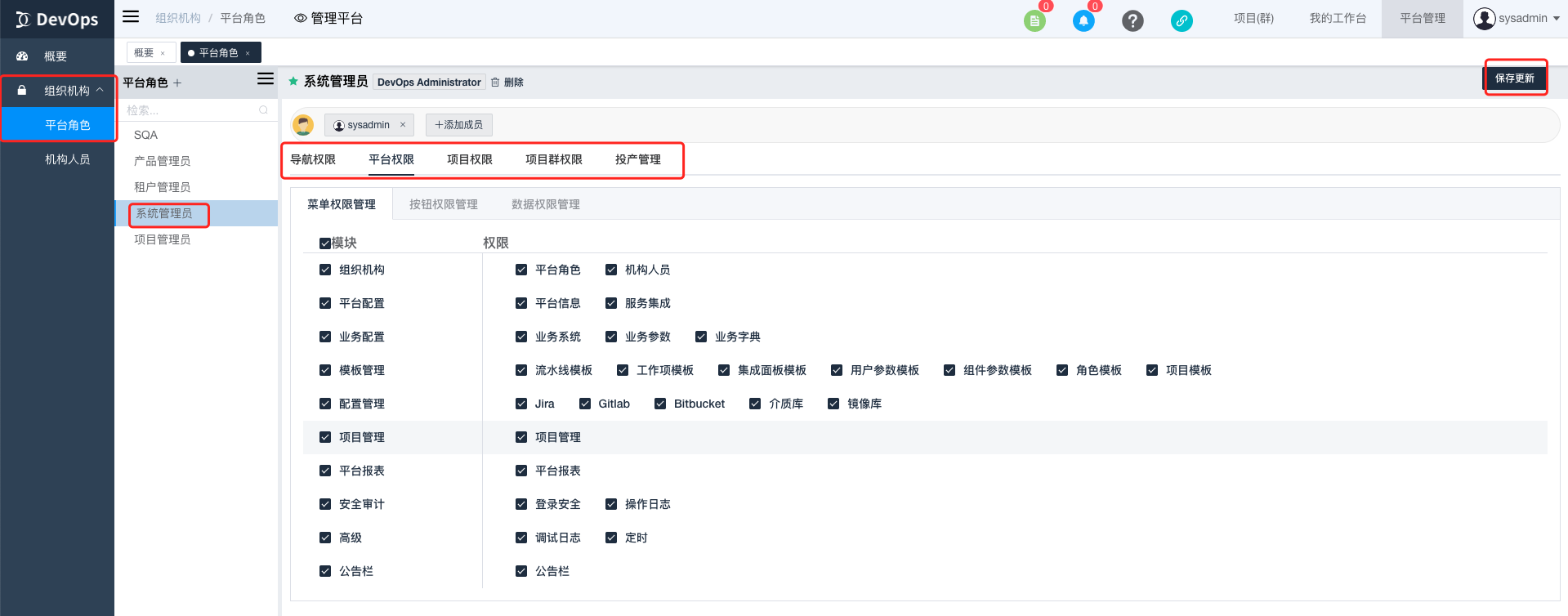The width and height of the screenshot is (1568, 616).
Task: Click the list menu icon in role panel
Action: pos(266,79)
